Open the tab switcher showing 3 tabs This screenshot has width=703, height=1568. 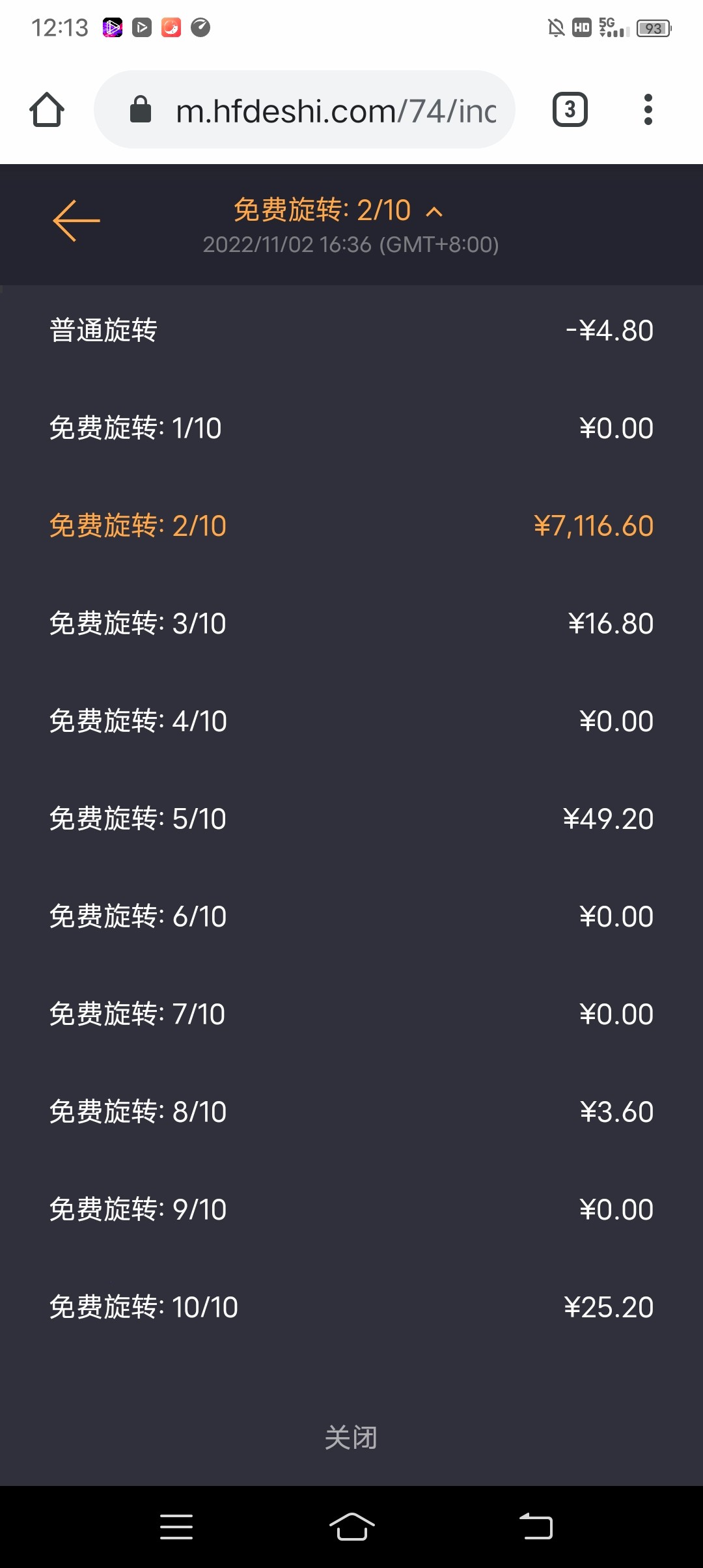(x=570, y=109)
